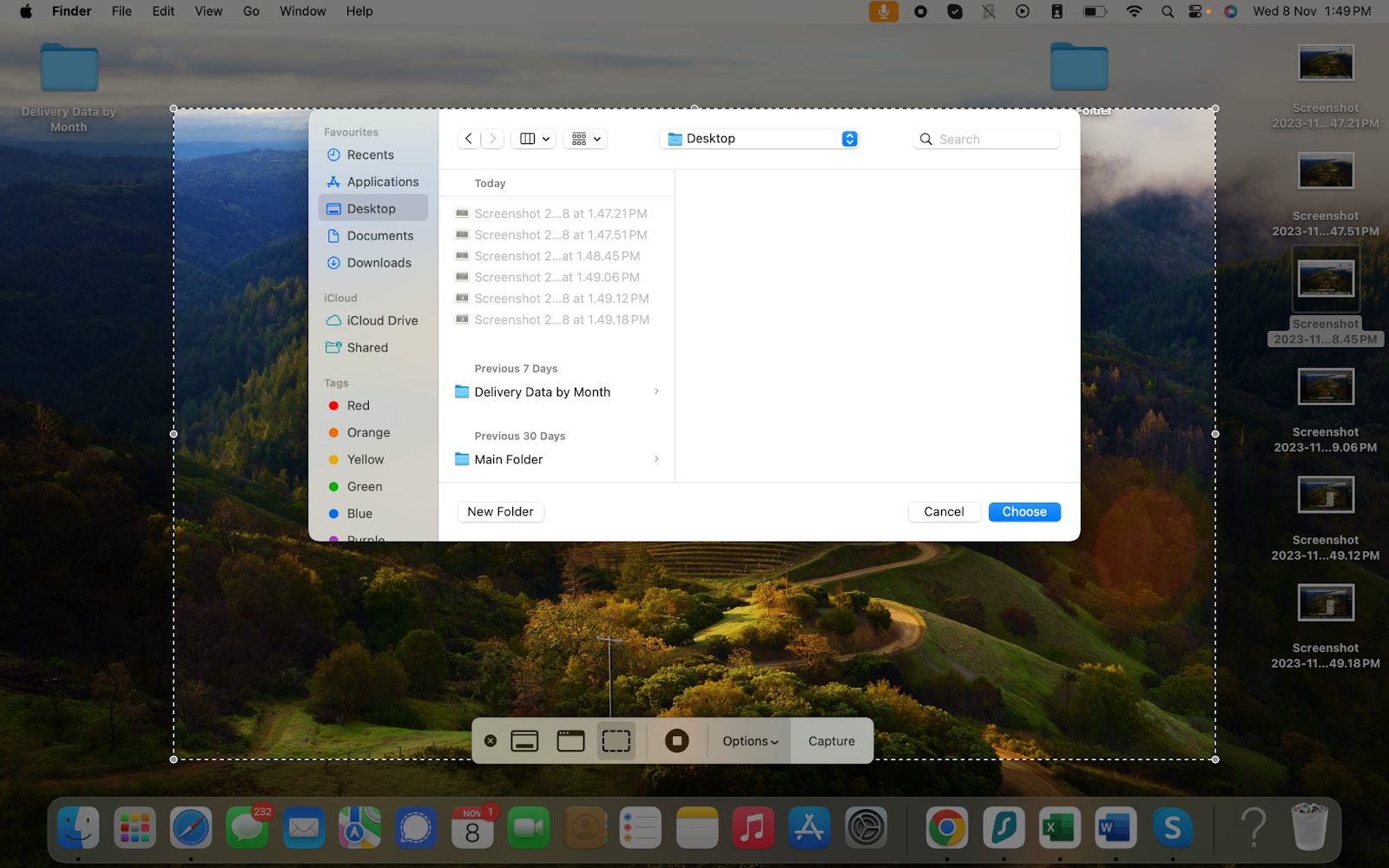Screen dimensions: 1389x868
Task: Select capture selected window icon
Action: pos(570,741)
